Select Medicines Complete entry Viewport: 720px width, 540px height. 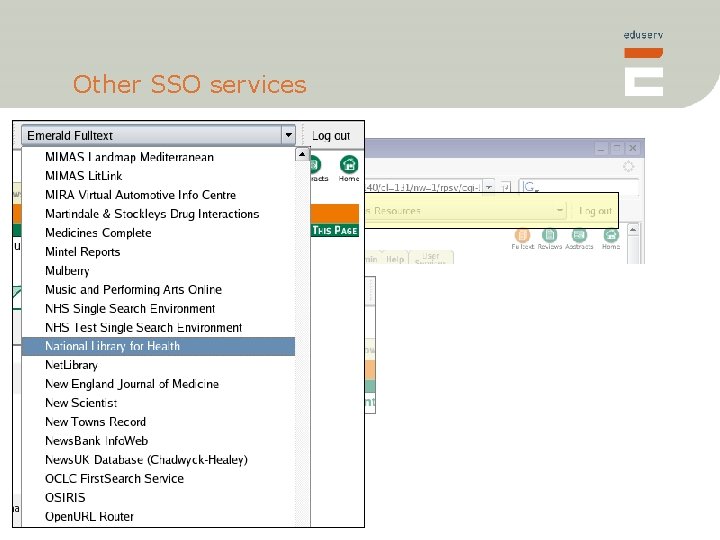[x=98, y=233]
